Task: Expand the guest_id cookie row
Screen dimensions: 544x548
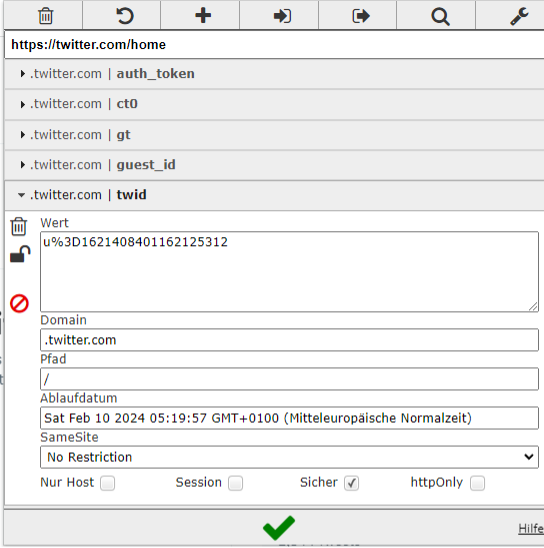Action: pyautogui.click(x=274, y=165)
